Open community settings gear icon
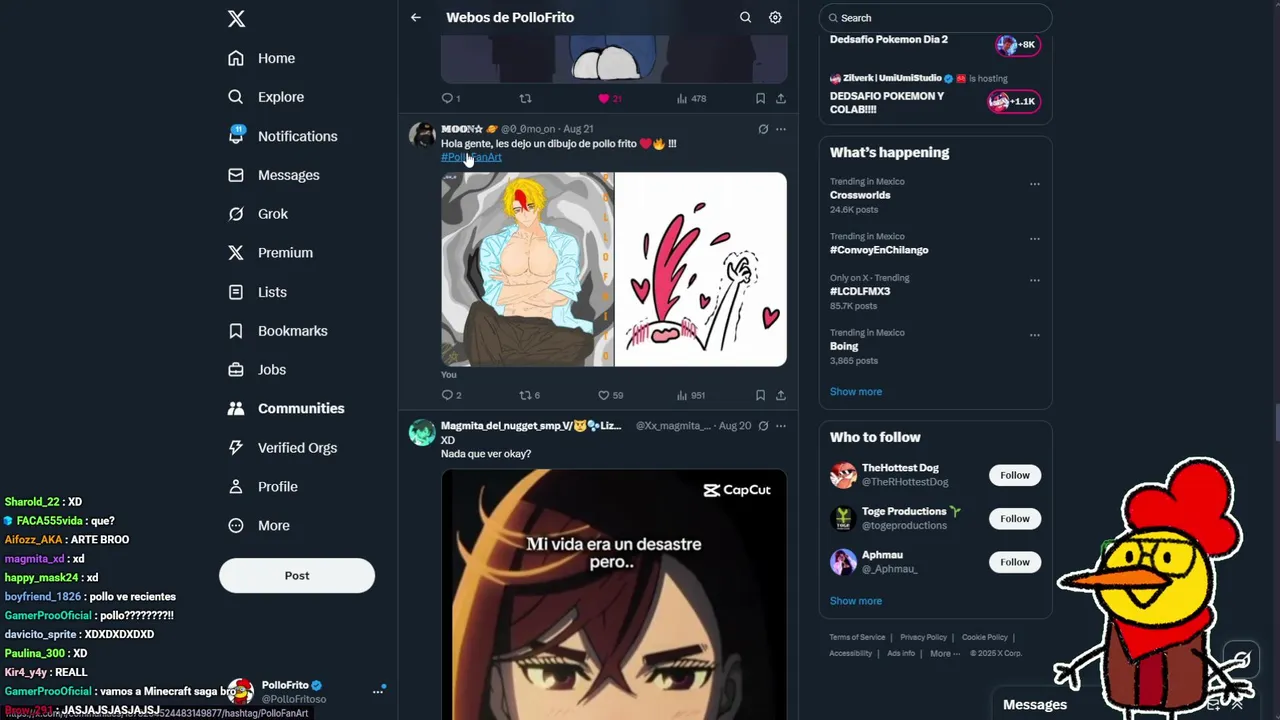The image size is (1280, 720). (775, 17)
